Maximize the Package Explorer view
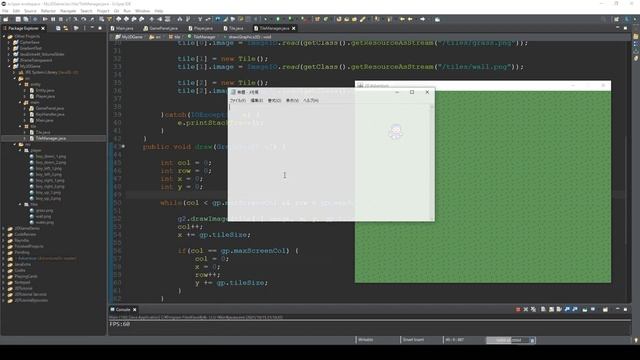The image size is (640, 360). coord(100,28)
